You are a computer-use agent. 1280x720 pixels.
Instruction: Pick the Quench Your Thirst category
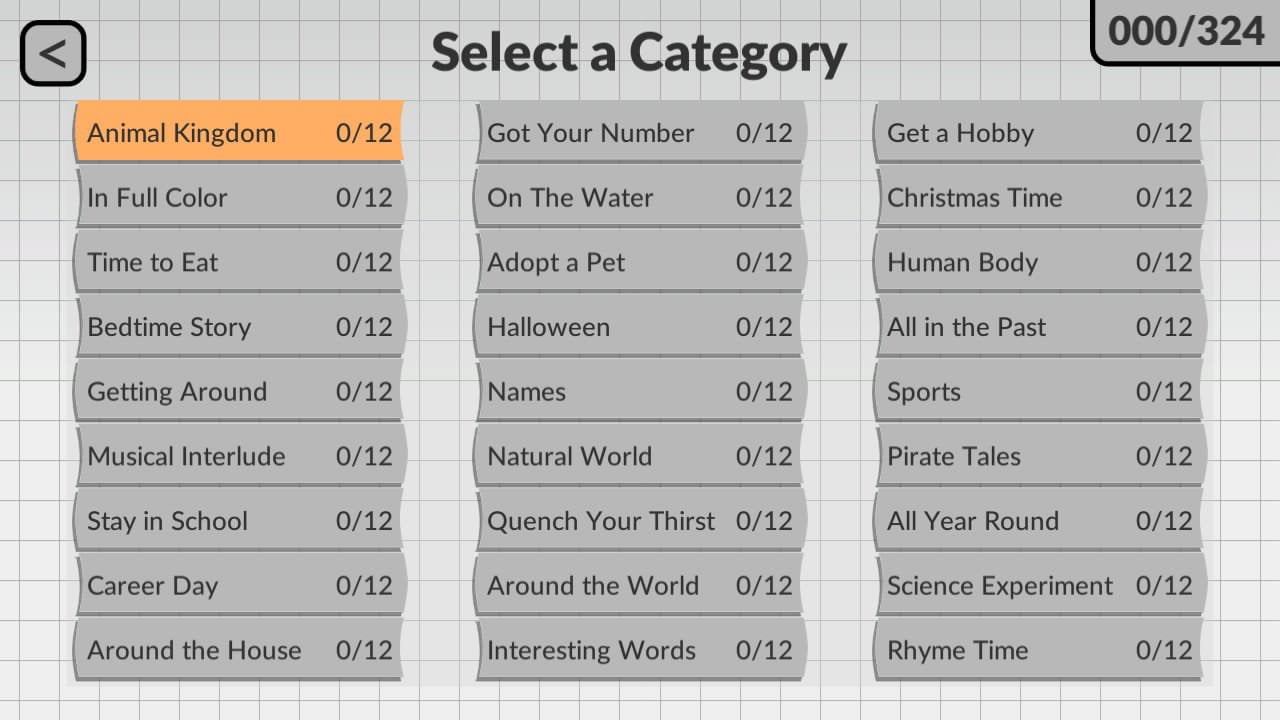click(639, 521)
